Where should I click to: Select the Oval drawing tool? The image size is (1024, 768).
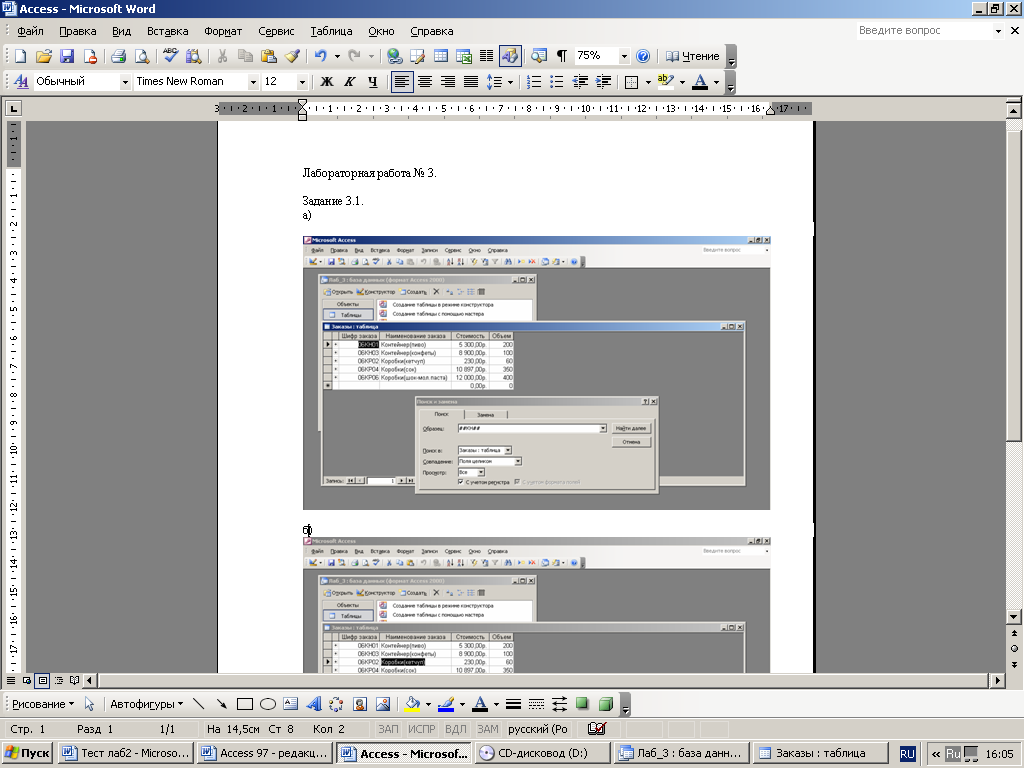(268, 704)
